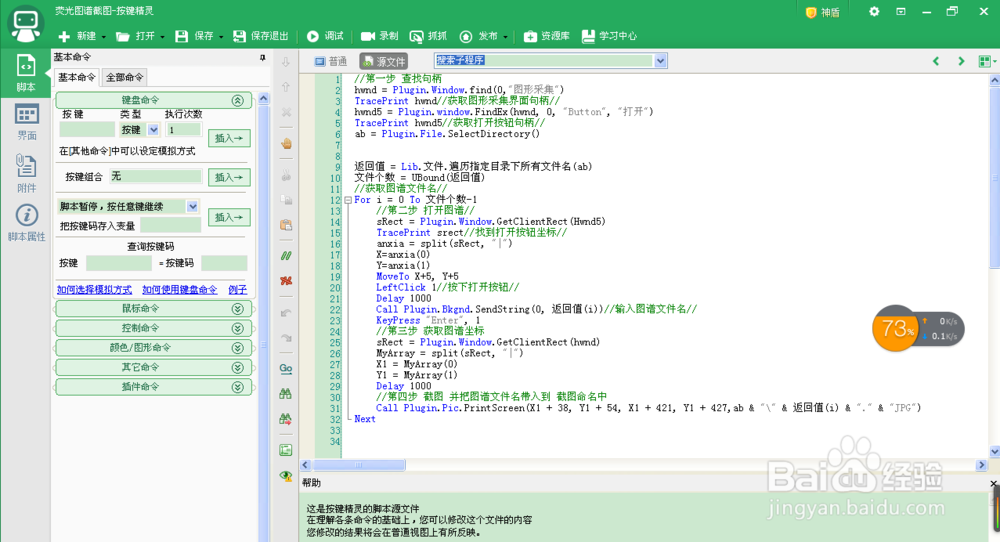The width and height of the screenshot is (1000, 542).
Task: Click the green comment slashes icon
Action: click(286, 256)
